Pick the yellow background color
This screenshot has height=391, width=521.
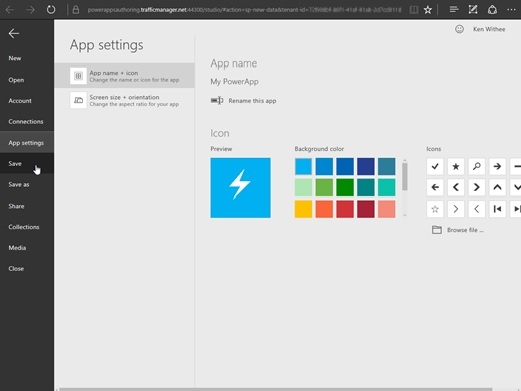coord(303,209)
